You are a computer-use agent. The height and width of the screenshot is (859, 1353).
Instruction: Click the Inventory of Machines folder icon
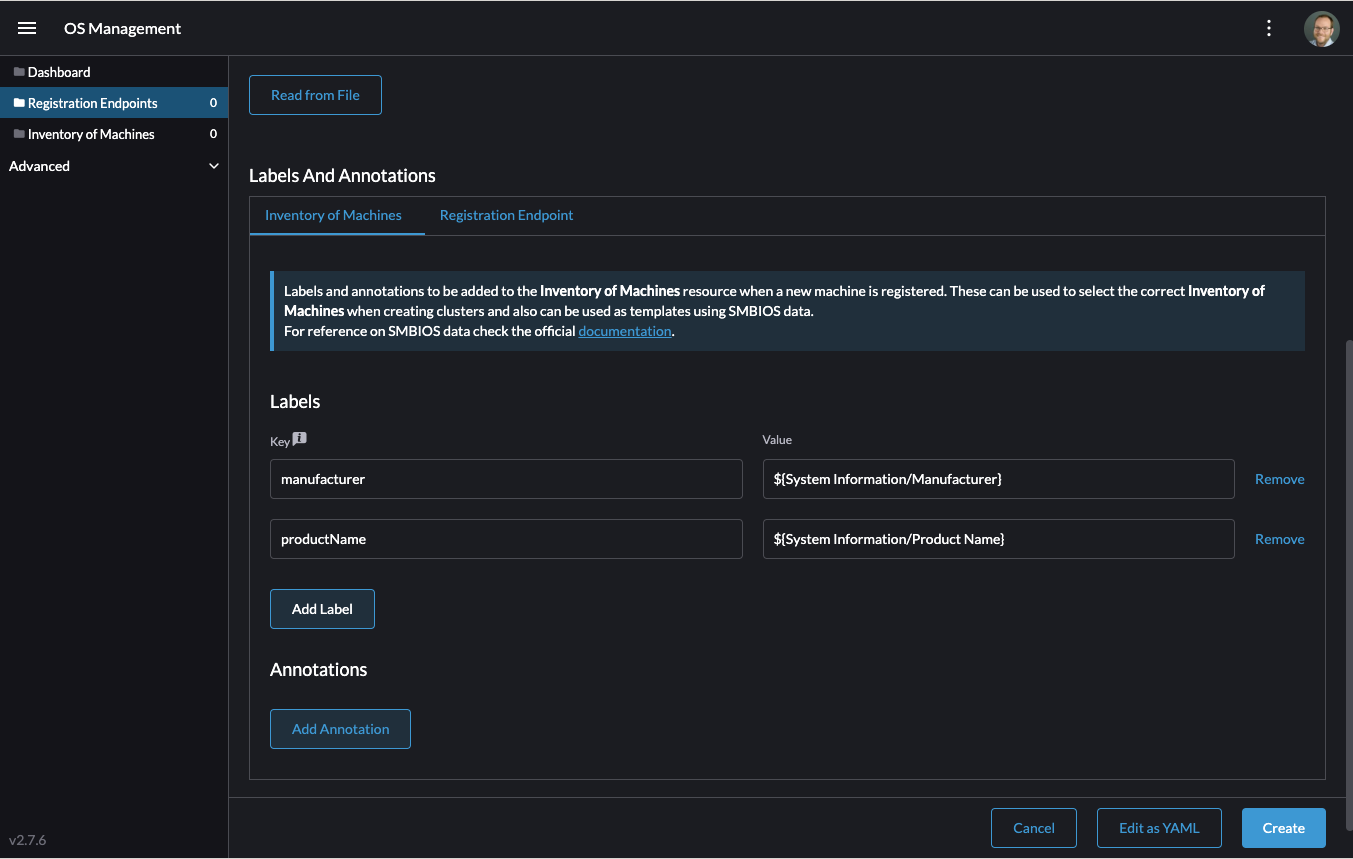tap(19, 134)
